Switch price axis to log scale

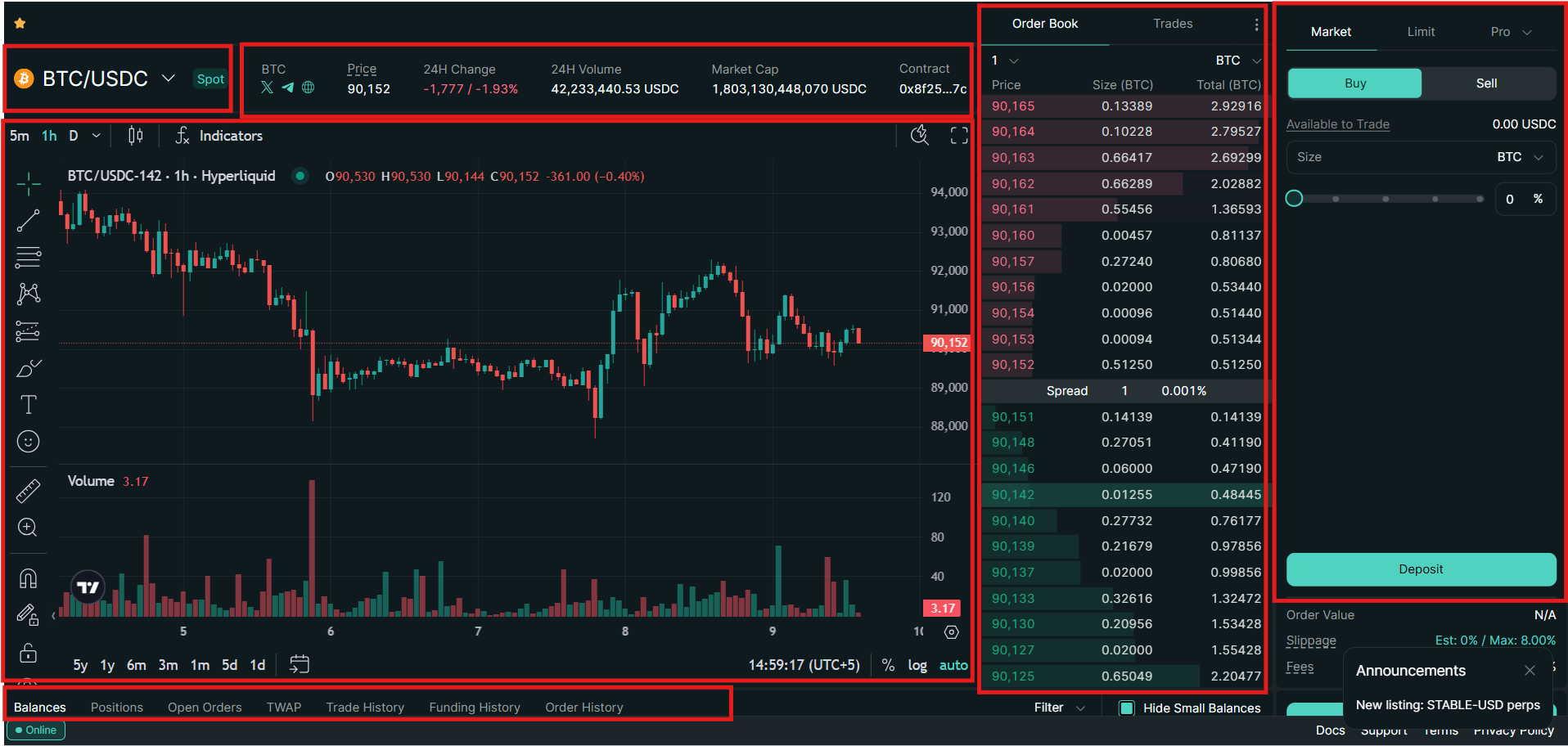coord(917,665)
